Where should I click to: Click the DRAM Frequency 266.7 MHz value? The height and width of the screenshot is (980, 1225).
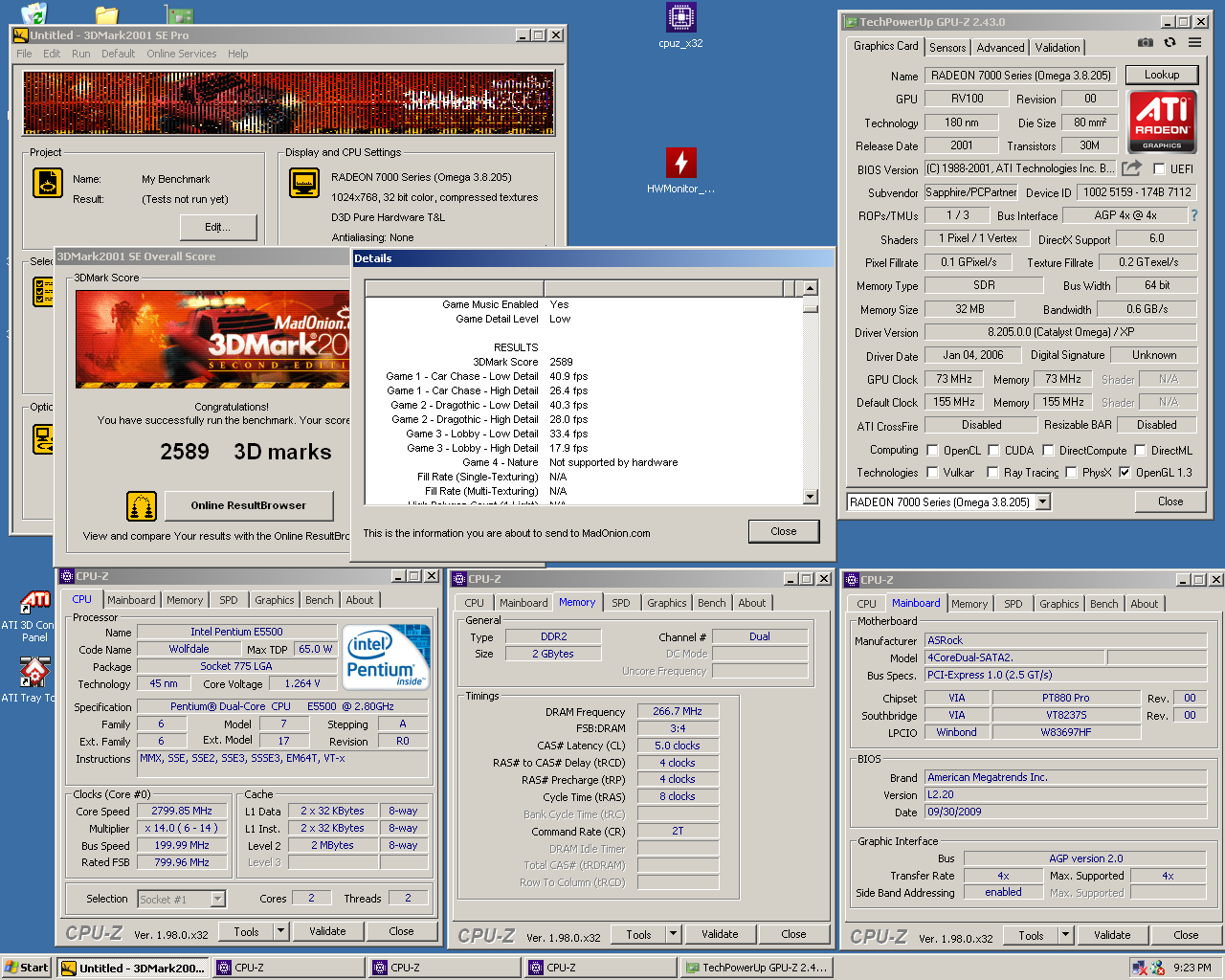pos(677,711)
